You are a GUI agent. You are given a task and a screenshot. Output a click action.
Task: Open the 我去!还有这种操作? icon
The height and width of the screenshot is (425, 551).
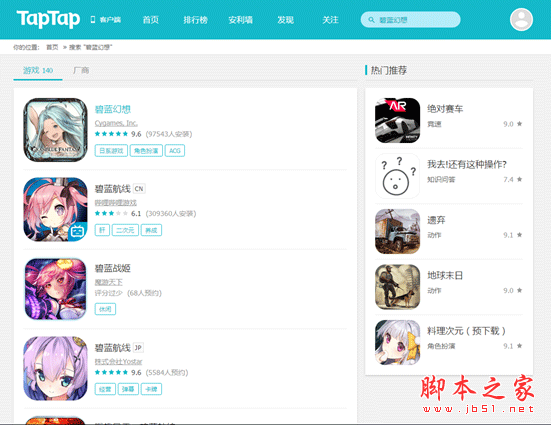click(x=397, y=176)
